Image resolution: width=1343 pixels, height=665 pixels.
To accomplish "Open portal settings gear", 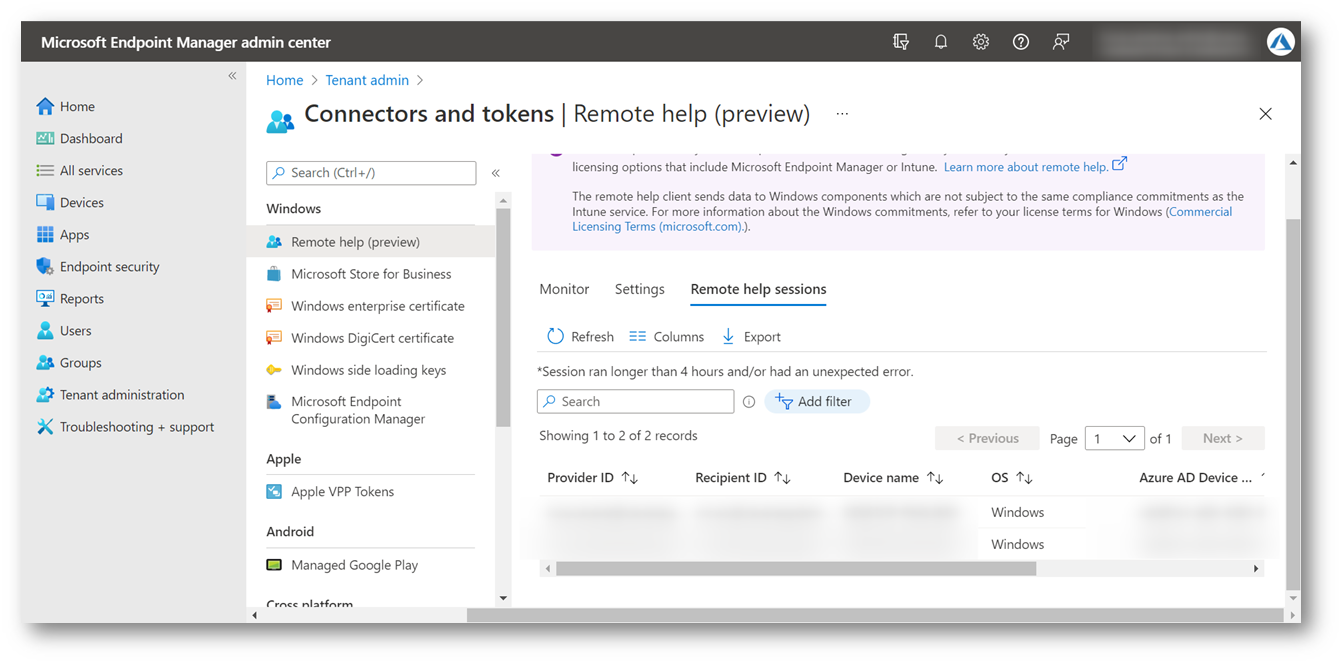I will (x=981, y=42).
